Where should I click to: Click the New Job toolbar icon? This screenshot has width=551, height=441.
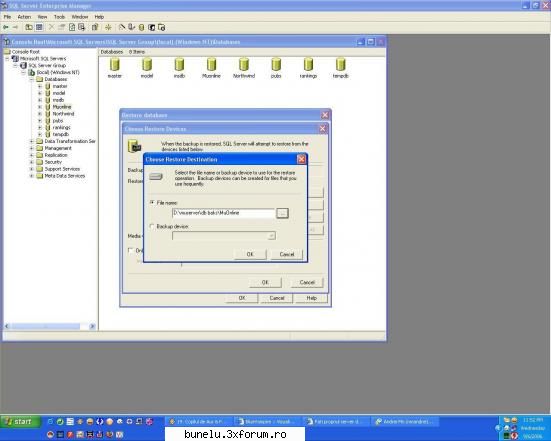click(162, 27)
